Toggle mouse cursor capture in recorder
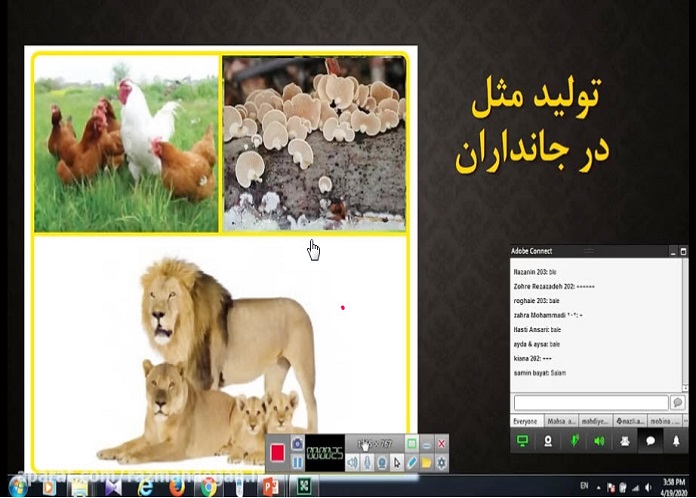Viewport: 696px width, 498px height. [x=397, y=463]
